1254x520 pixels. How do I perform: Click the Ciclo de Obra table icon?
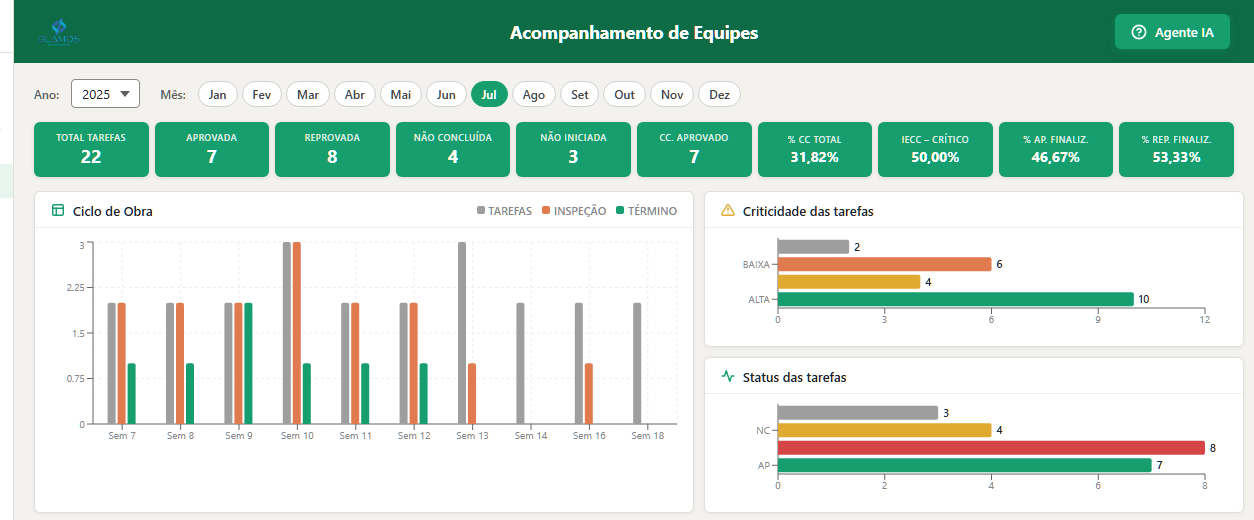pyautogui.click(x=57, y=211)
